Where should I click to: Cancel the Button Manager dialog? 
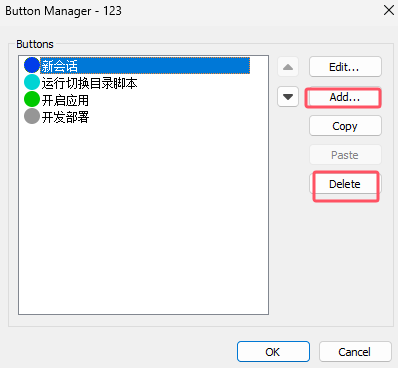[355, 352]
